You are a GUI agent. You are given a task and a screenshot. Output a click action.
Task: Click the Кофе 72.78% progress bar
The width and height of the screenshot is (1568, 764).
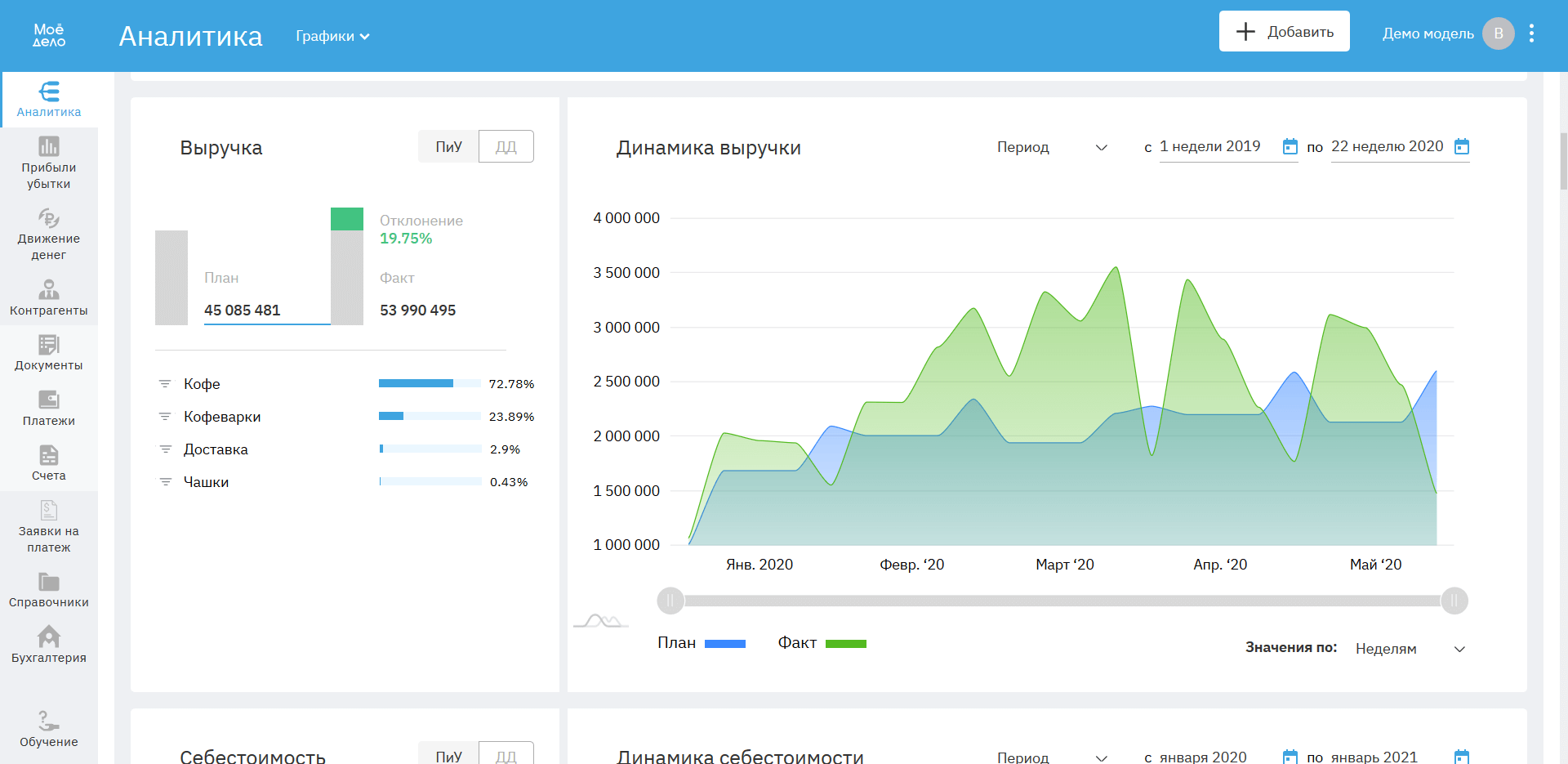430,383
